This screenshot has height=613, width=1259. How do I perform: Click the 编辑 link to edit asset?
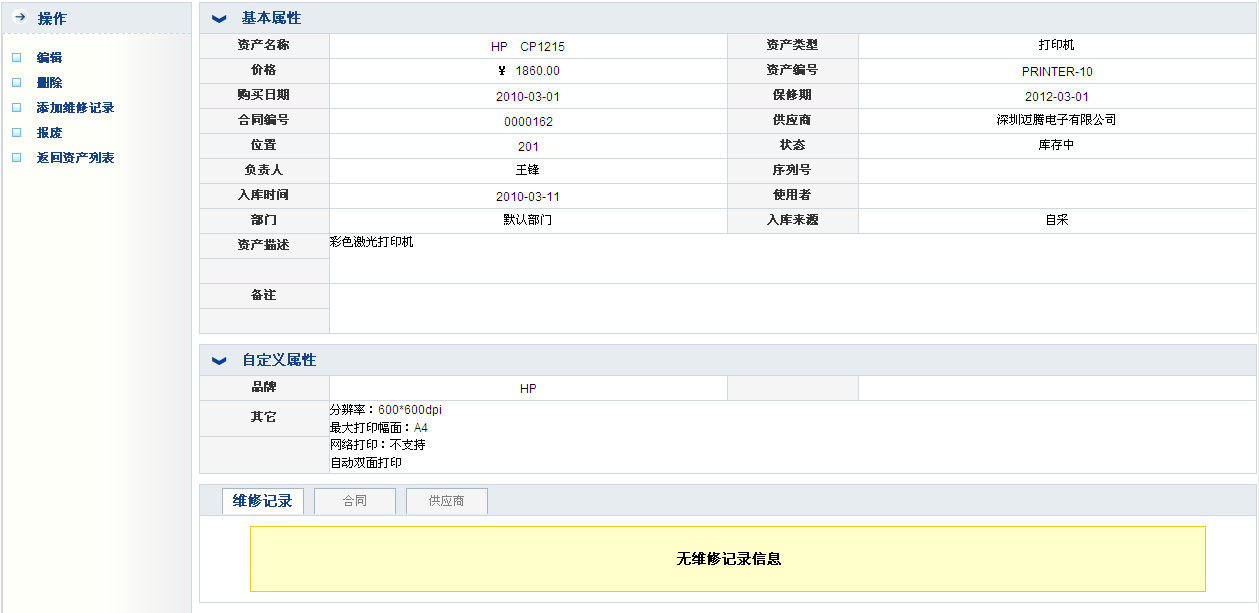pos(49,58)
